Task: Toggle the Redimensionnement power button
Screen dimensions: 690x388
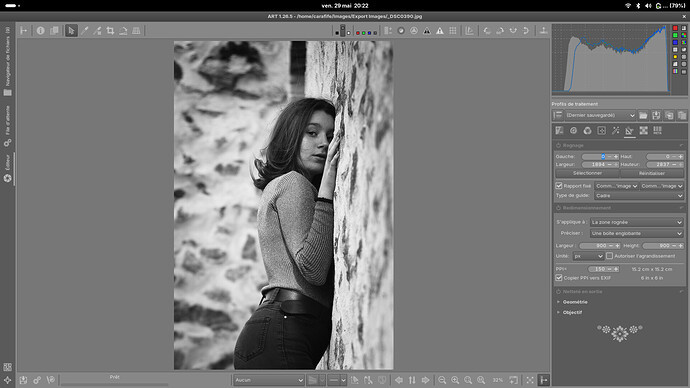Action: coord(558,208)
